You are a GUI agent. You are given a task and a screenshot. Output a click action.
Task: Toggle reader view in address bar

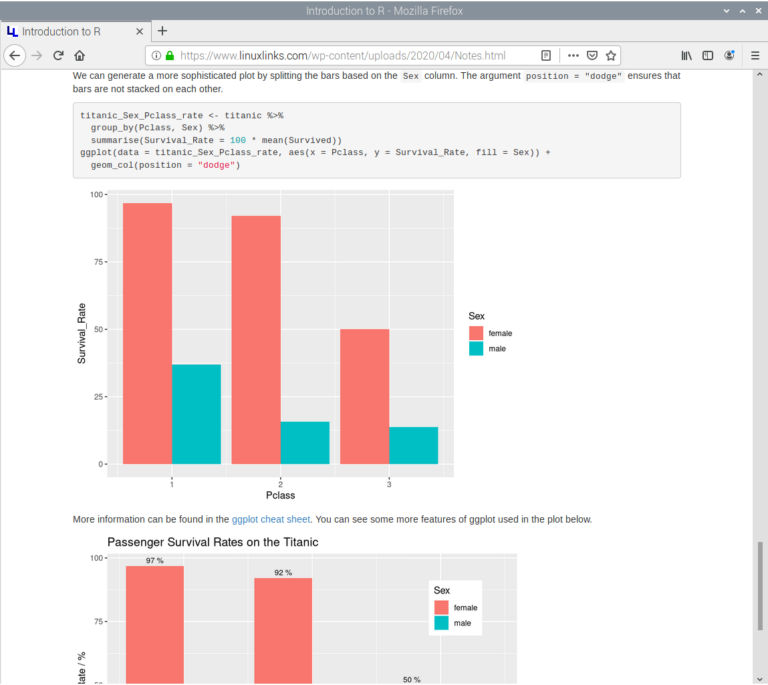tap(546, 55)
